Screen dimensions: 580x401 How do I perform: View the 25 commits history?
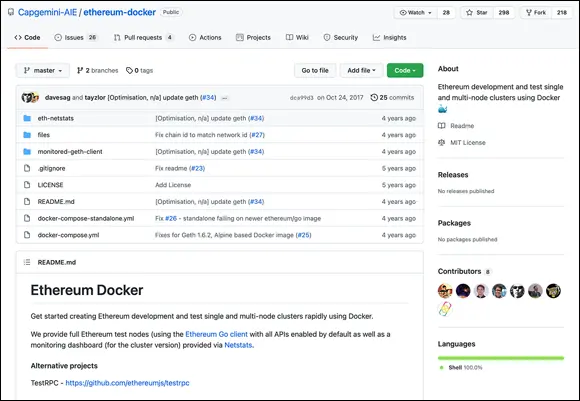pos(392,97)
